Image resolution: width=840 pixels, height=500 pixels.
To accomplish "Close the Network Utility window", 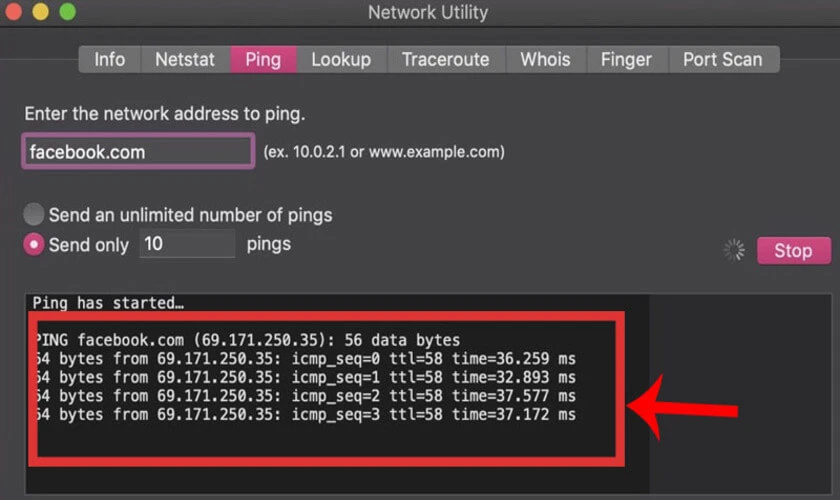I will [13, 11].
